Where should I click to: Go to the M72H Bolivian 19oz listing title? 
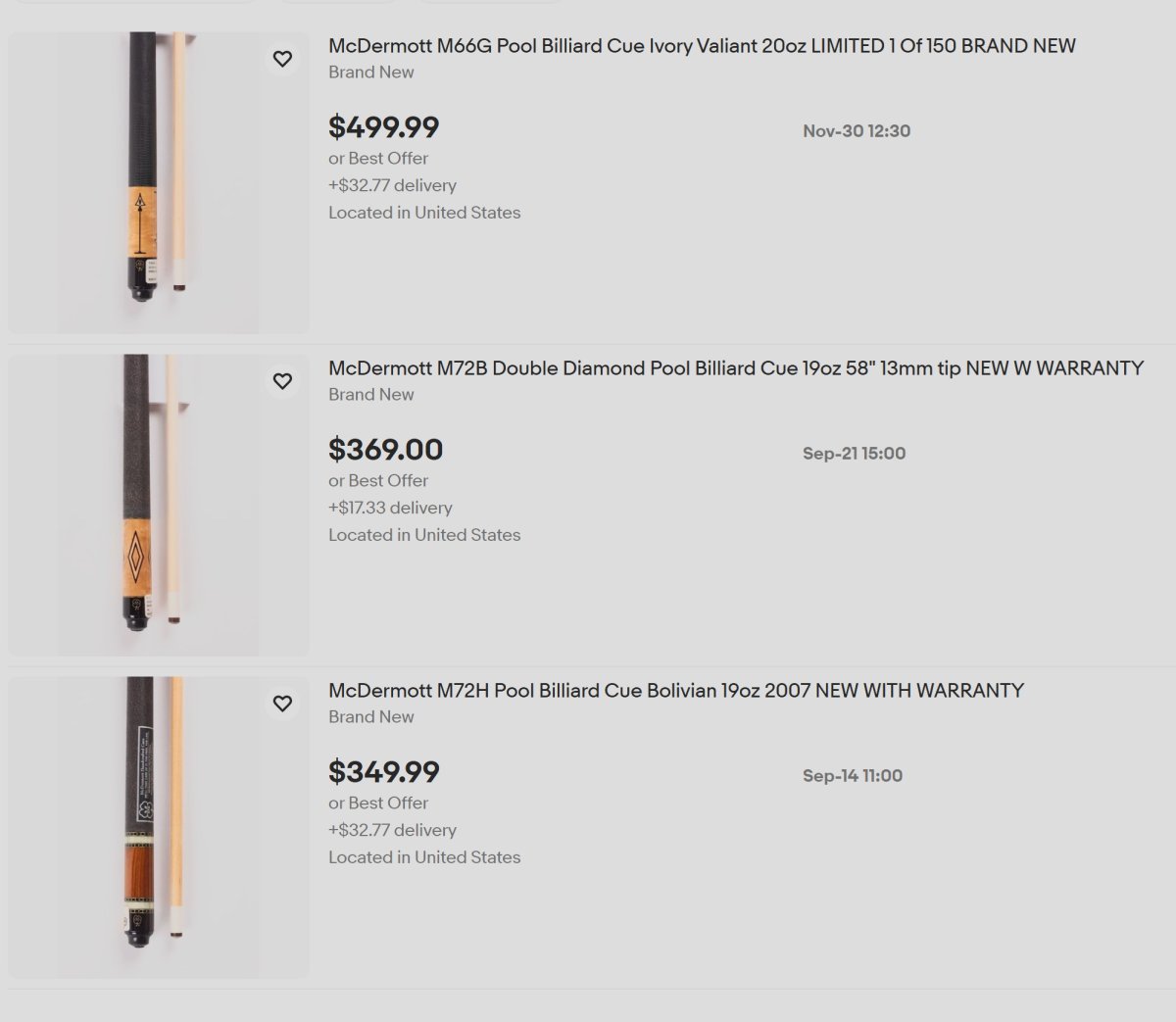675,691
